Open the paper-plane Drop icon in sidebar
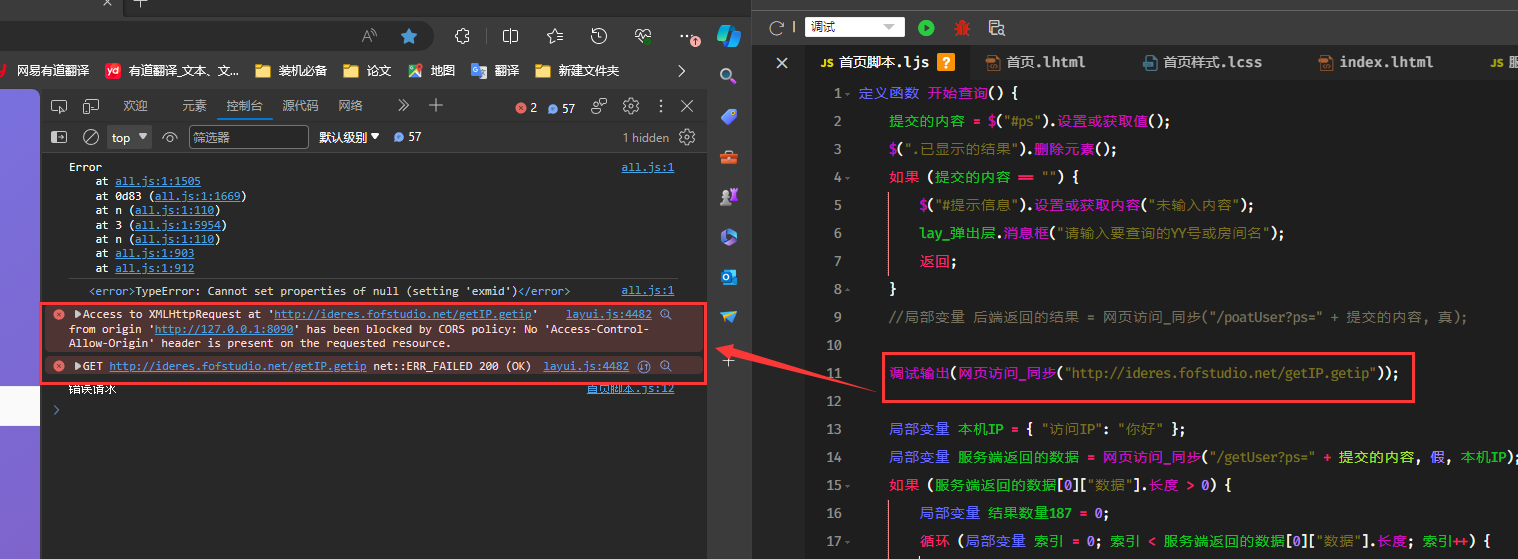 (x=728, y=317)
